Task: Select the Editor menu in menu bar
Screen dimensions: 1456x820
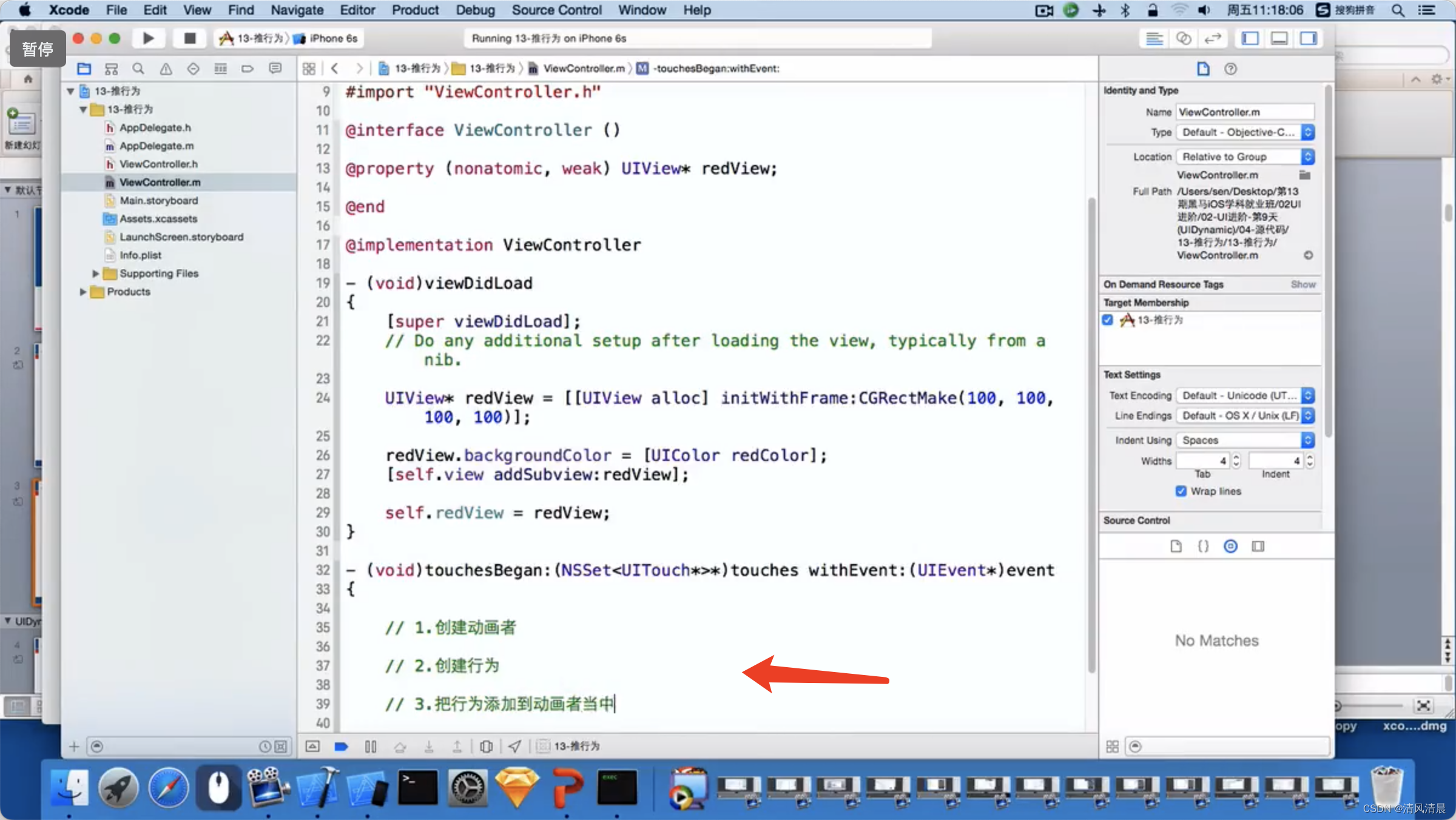Action: 356,10
